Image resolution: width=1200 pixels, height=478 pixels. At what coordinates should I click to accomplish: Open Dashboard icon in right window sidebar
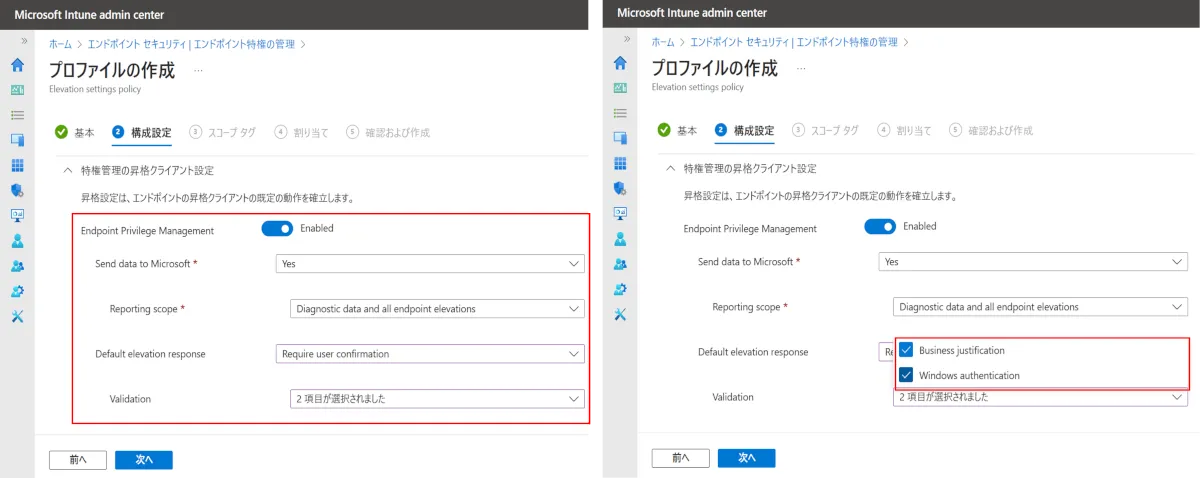coord(620,88)
